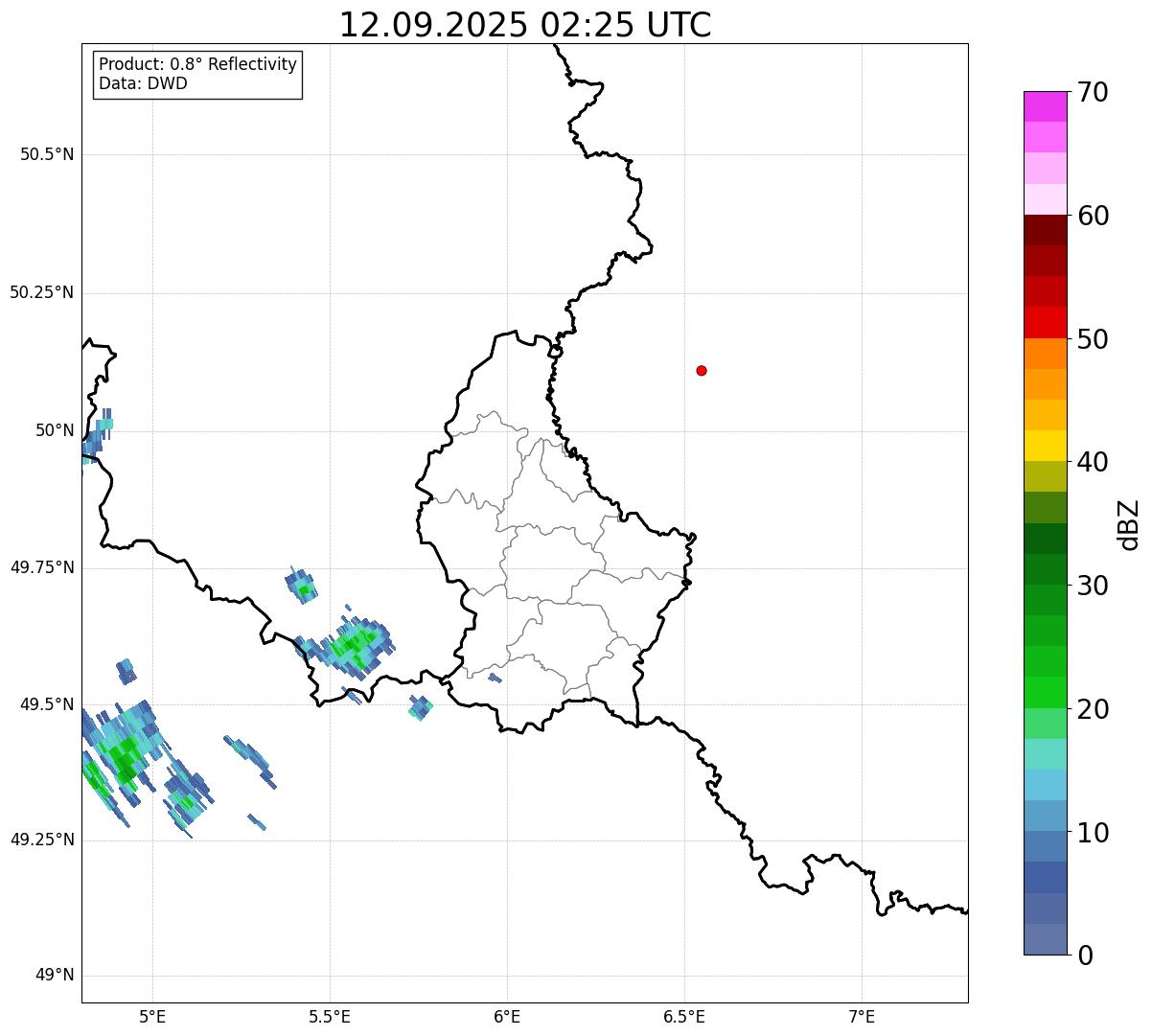Click the 70 value on the colorbar

pos(1093,92)
